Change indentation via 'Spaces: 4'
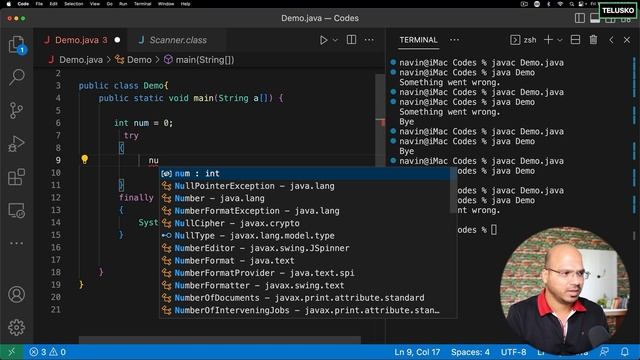The width and height of the screenshot is (640, 360). 470,352
